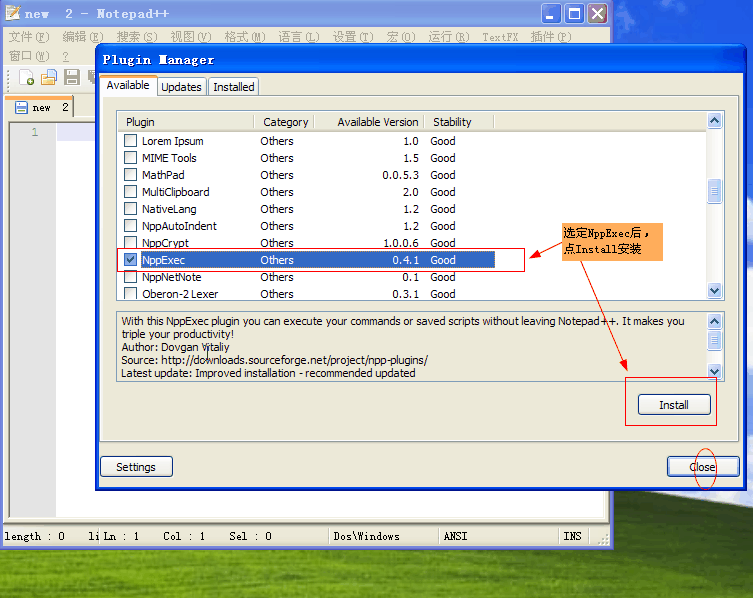
Task: Open the 语言(L) menu
Action: [299, 37]
